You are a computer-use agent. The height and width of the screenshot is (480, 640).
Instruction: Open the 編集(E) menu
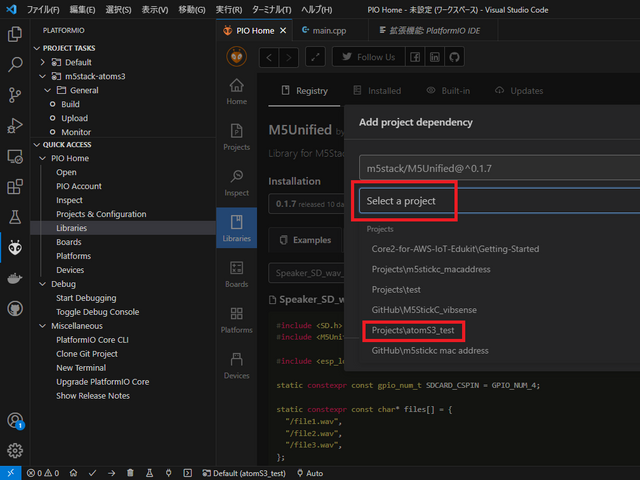82,9
